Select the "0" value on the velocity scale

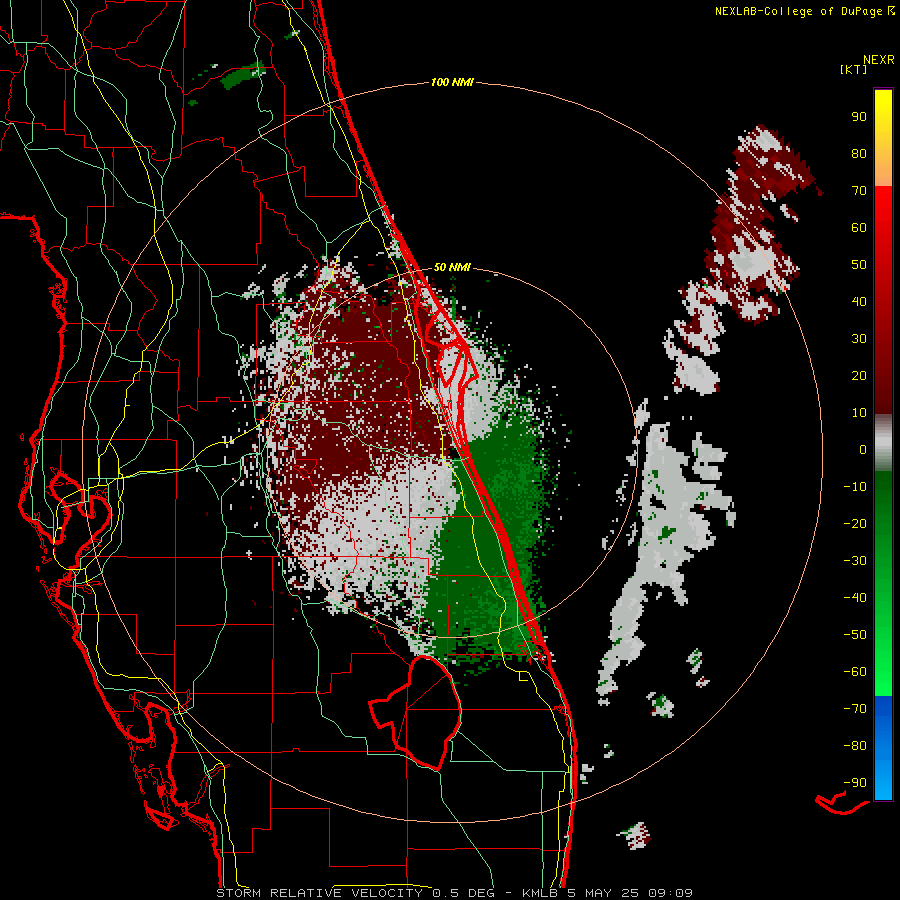[863, 450]
